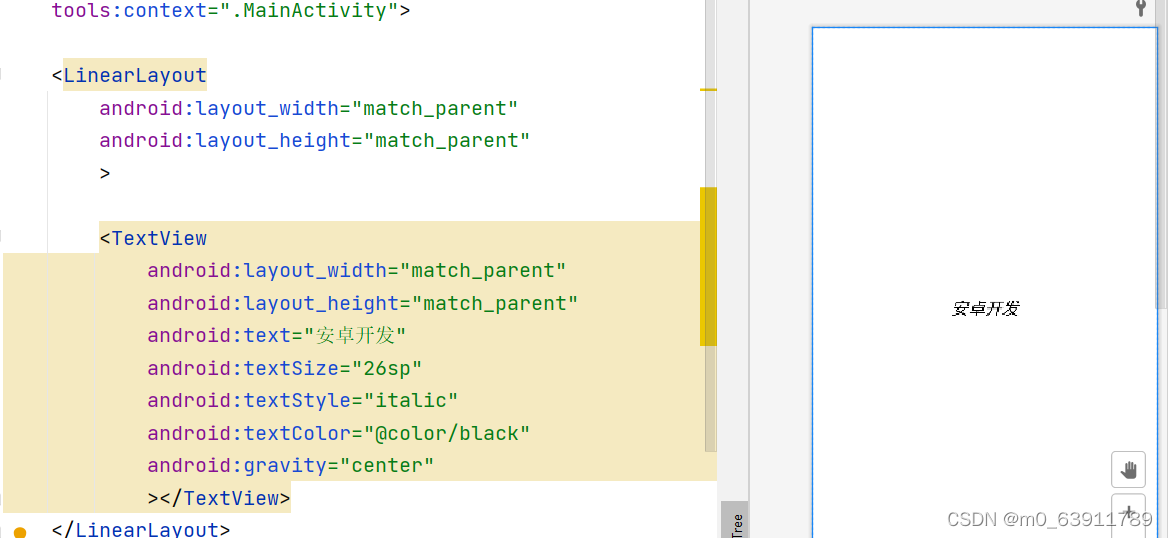The height and width of the screenshot is (538, 1168).
Task: Click the android:textStyle attribute name
Action: pos(250,400)
